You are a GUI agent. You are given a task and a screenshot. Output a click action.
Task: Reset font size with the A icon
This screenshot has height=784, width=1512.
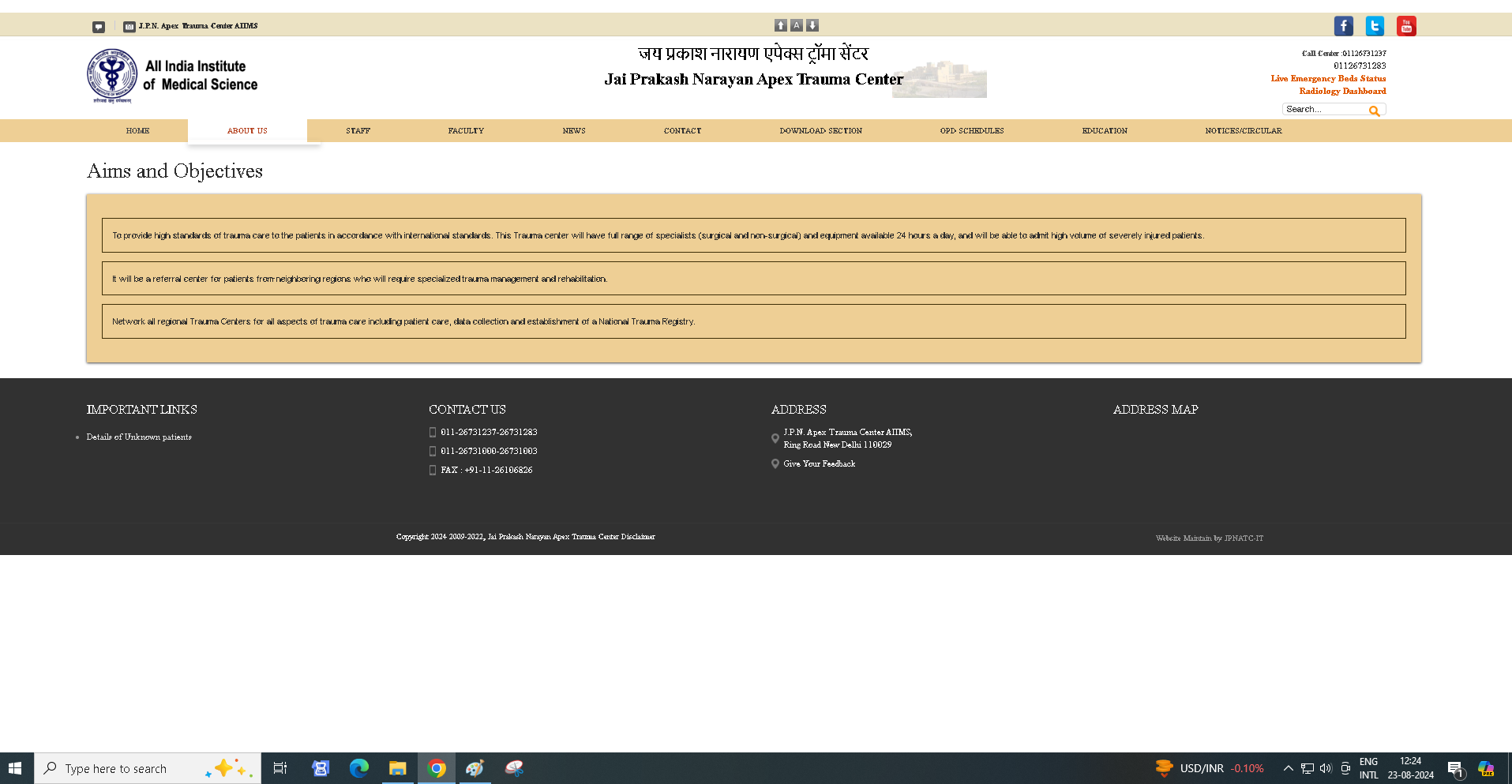tap(797, 25)
